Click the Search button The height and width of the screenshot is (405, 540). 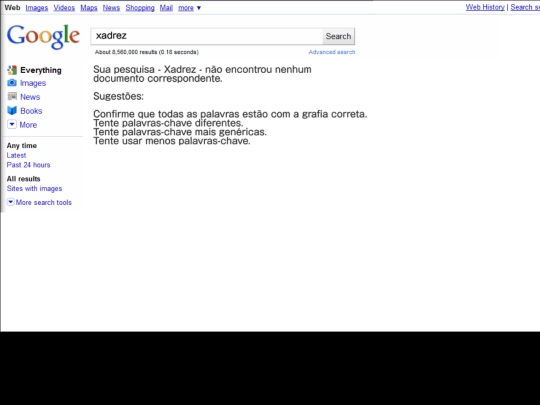(x=338, y=36)
